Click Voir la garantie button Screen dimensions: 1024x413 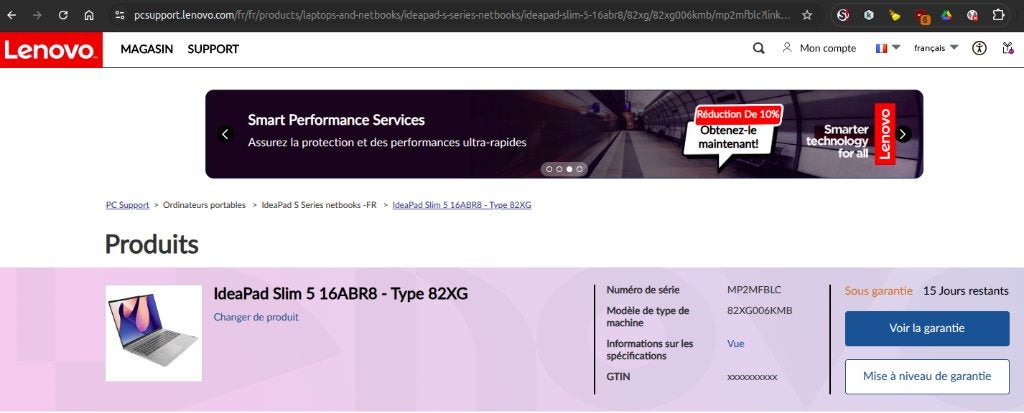pos(927,328)
